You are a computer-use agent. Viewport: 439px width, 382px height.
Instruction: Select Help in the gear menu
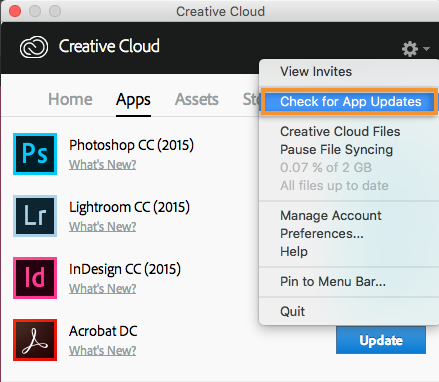[294, 252]
